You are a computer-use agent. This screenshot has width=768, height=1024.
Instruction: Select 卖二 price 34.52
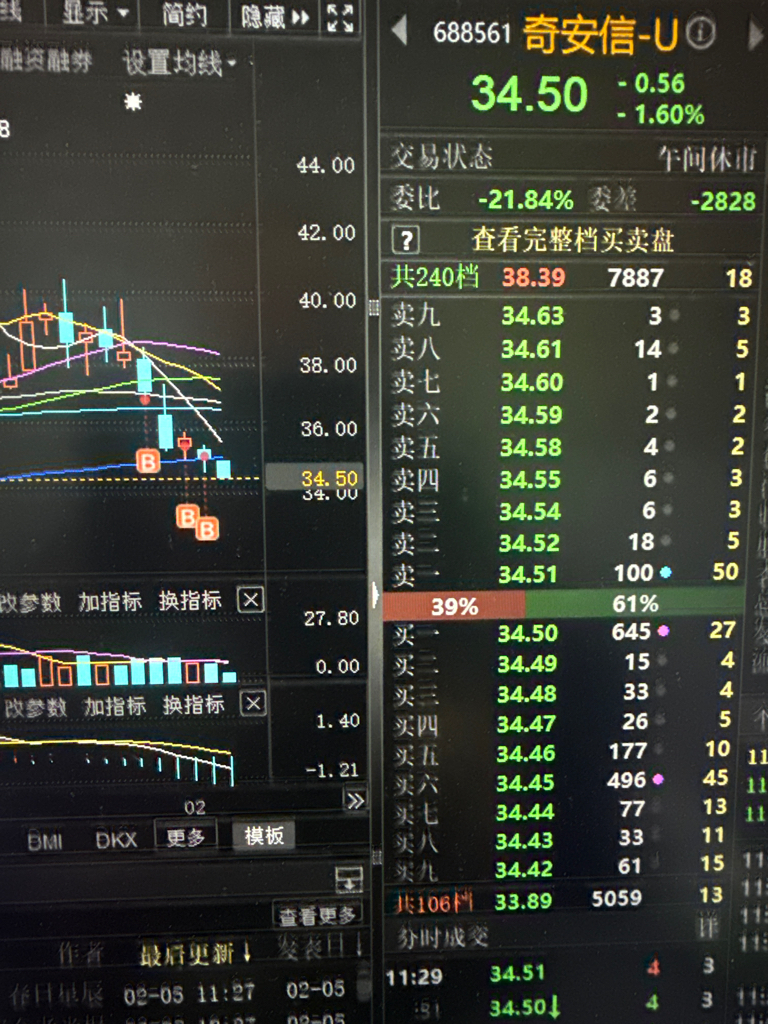(x=529, y=543)
